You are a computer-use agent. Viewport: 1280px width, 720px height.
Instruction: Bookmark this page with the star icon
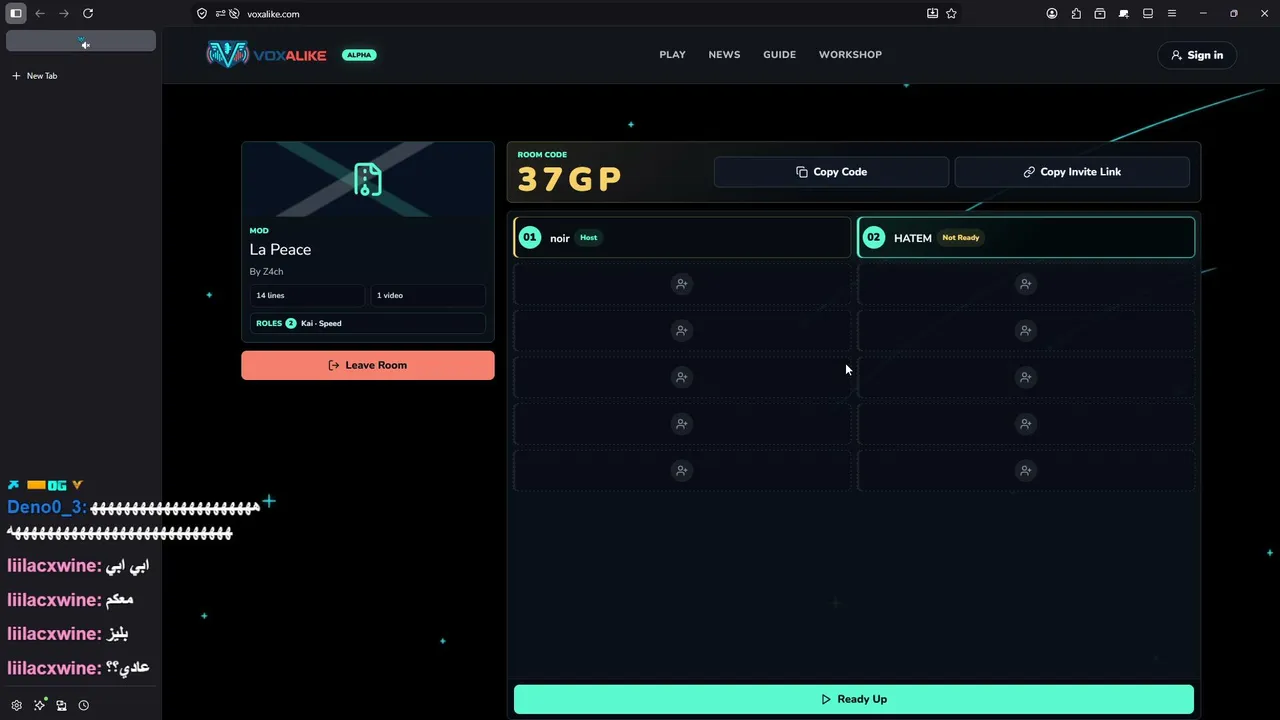click(951, 13)
